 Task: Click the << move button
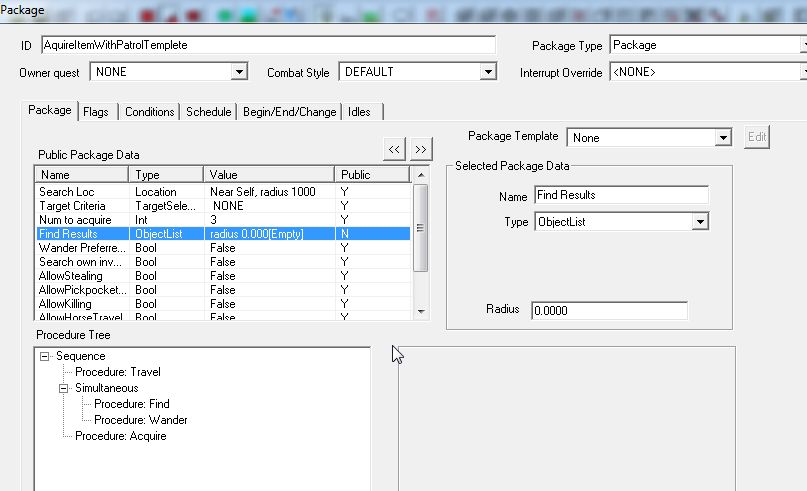[394, 149]
